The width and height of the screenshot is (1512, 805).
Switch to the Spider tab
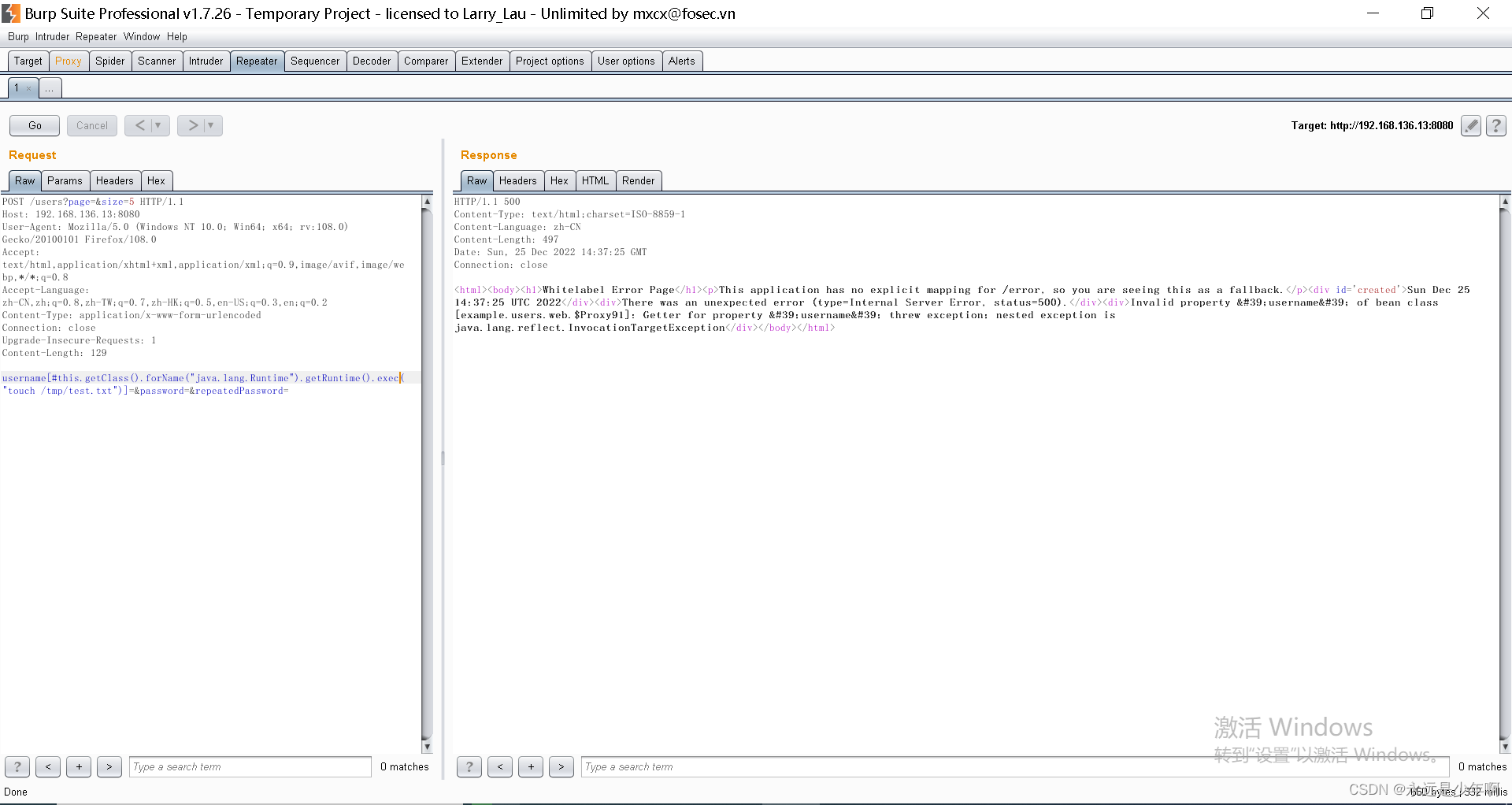pos(110,61)
